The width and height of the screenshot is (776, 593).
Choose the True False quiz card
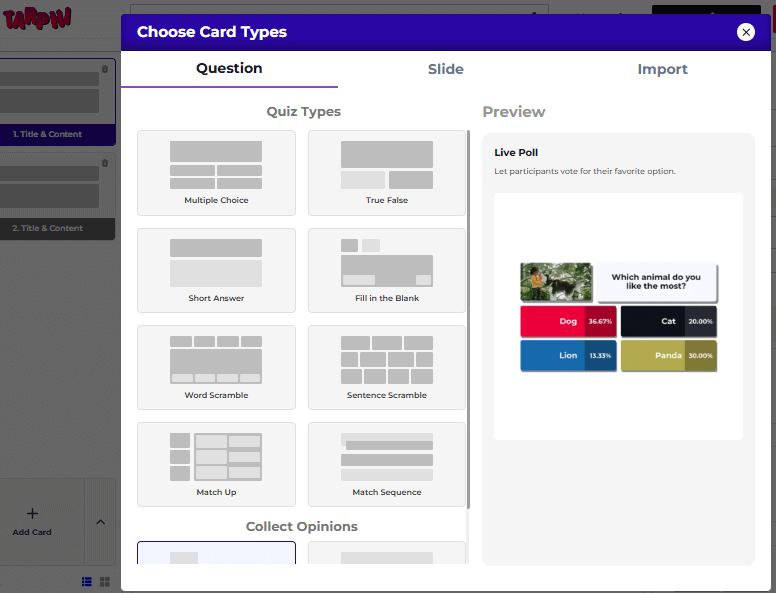click(x=386, y=172)
